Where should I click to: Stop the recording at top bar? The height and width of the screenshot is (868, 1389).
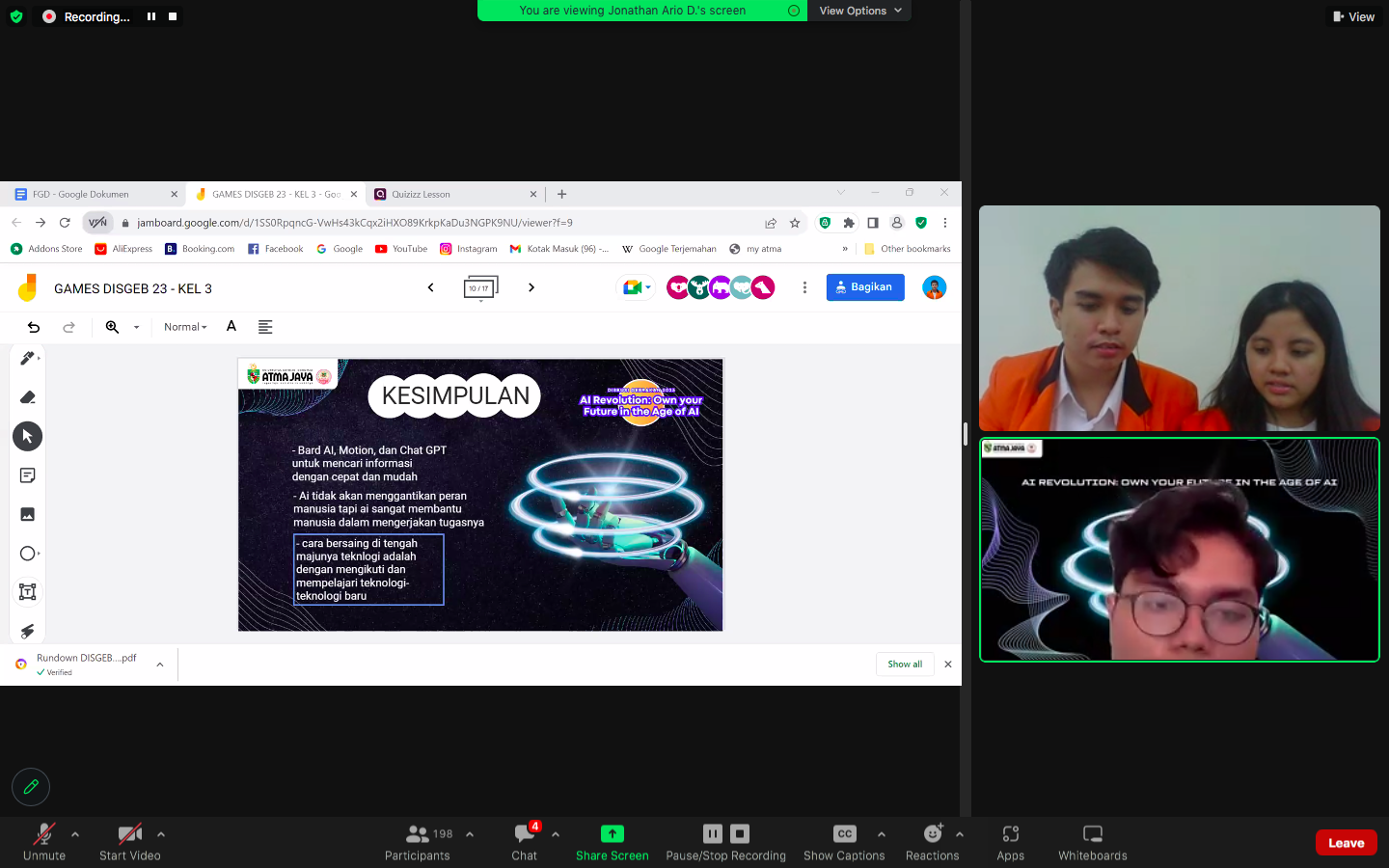tap(173, 16)
